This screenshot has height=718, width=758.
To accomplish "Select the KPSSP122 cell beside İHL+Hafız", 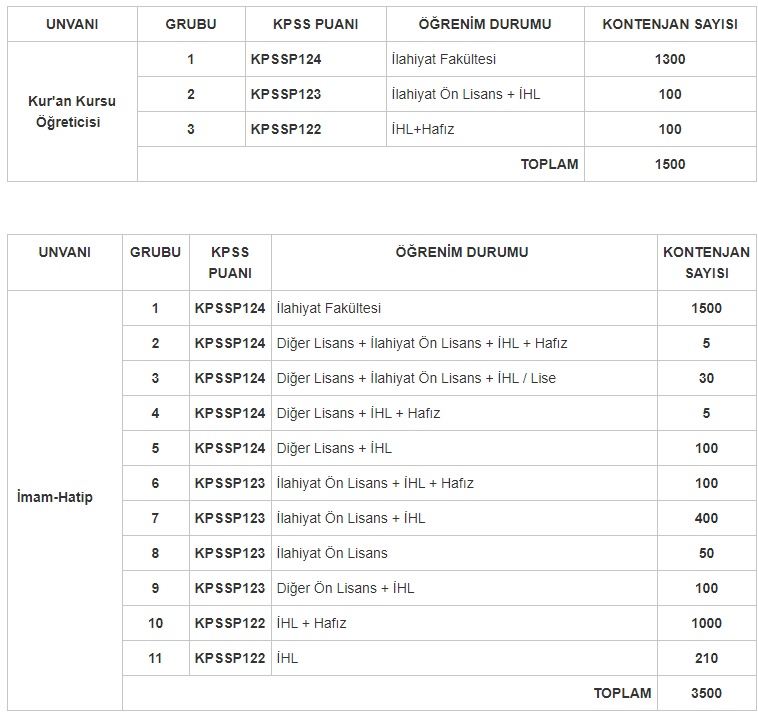I will coord(316,129).
